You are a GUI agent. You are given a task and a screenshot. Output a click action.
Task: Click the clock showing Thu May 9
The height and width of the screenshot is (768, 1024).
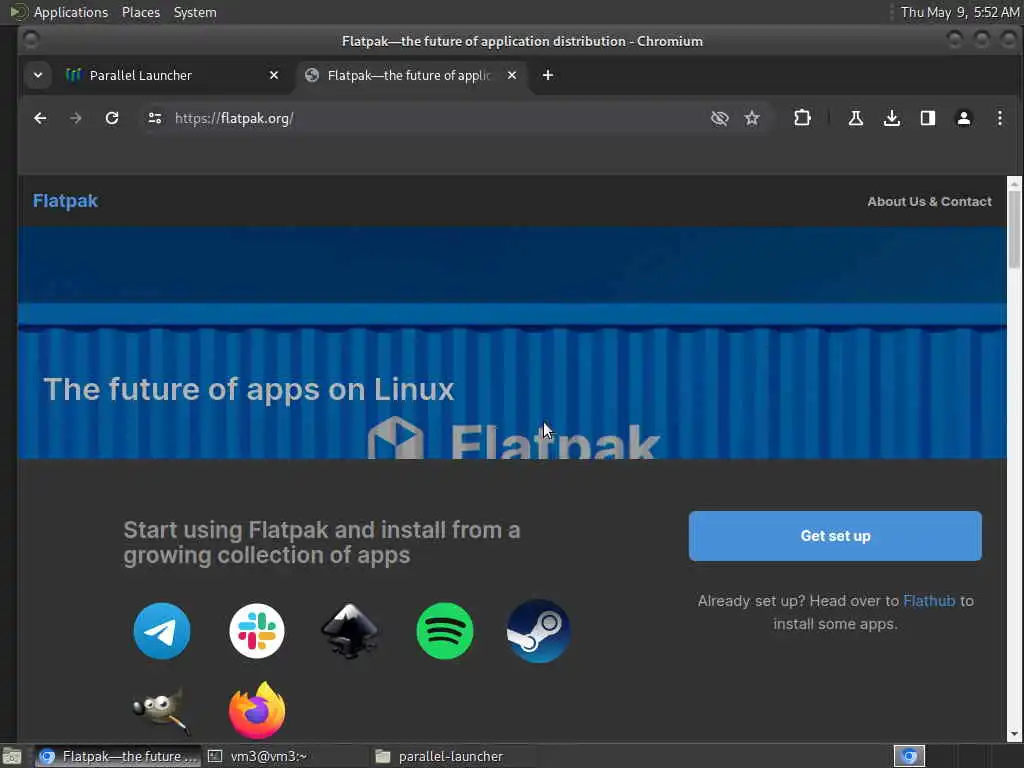(x=959, y=12)
